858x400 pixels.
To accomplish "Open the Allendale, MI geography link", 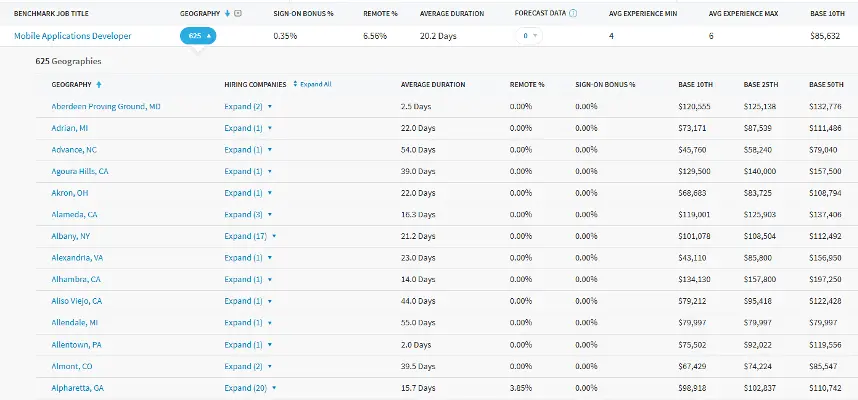I will click(x=75, y=323).
